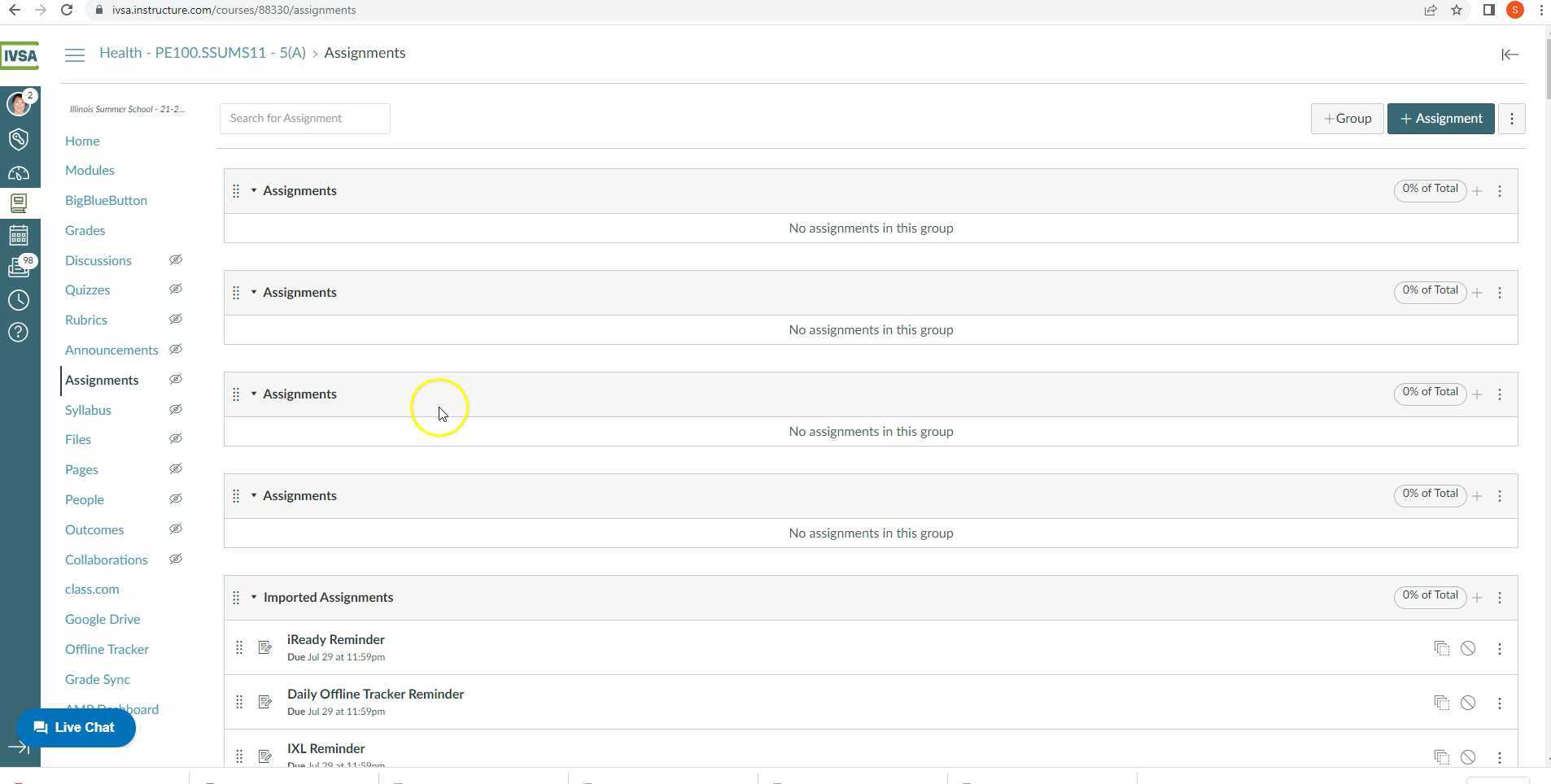
Task: Collapse the first Assignments group
Action: (254, 191)
